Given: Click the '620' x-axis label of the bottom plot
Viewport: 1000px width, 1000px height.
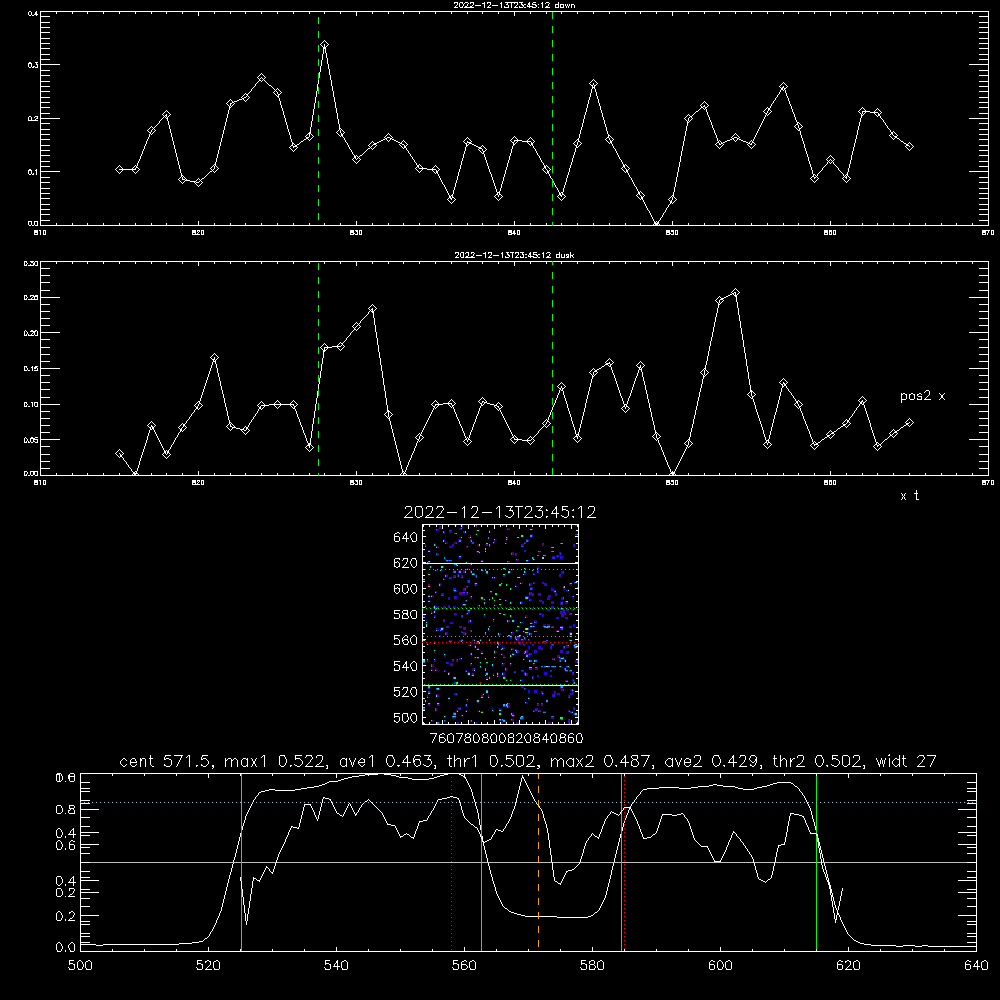Looking at the screenshot, I should [x=848, y=966].
